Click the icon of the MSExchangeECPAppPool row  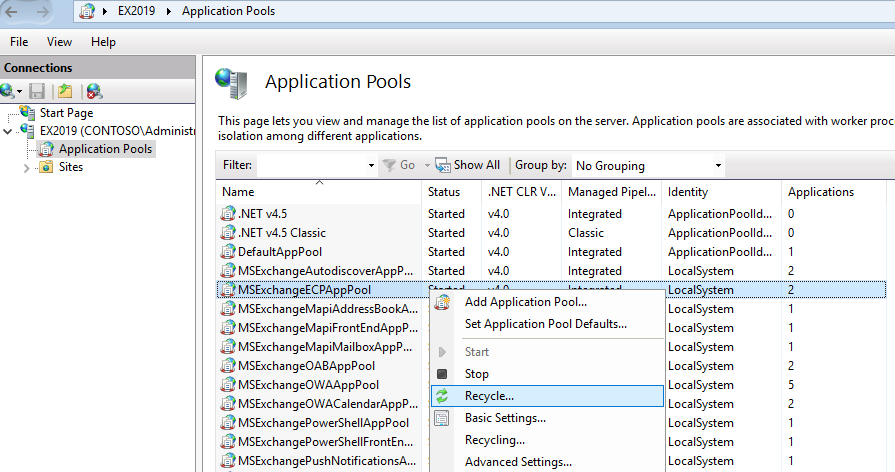pos(228,290)
